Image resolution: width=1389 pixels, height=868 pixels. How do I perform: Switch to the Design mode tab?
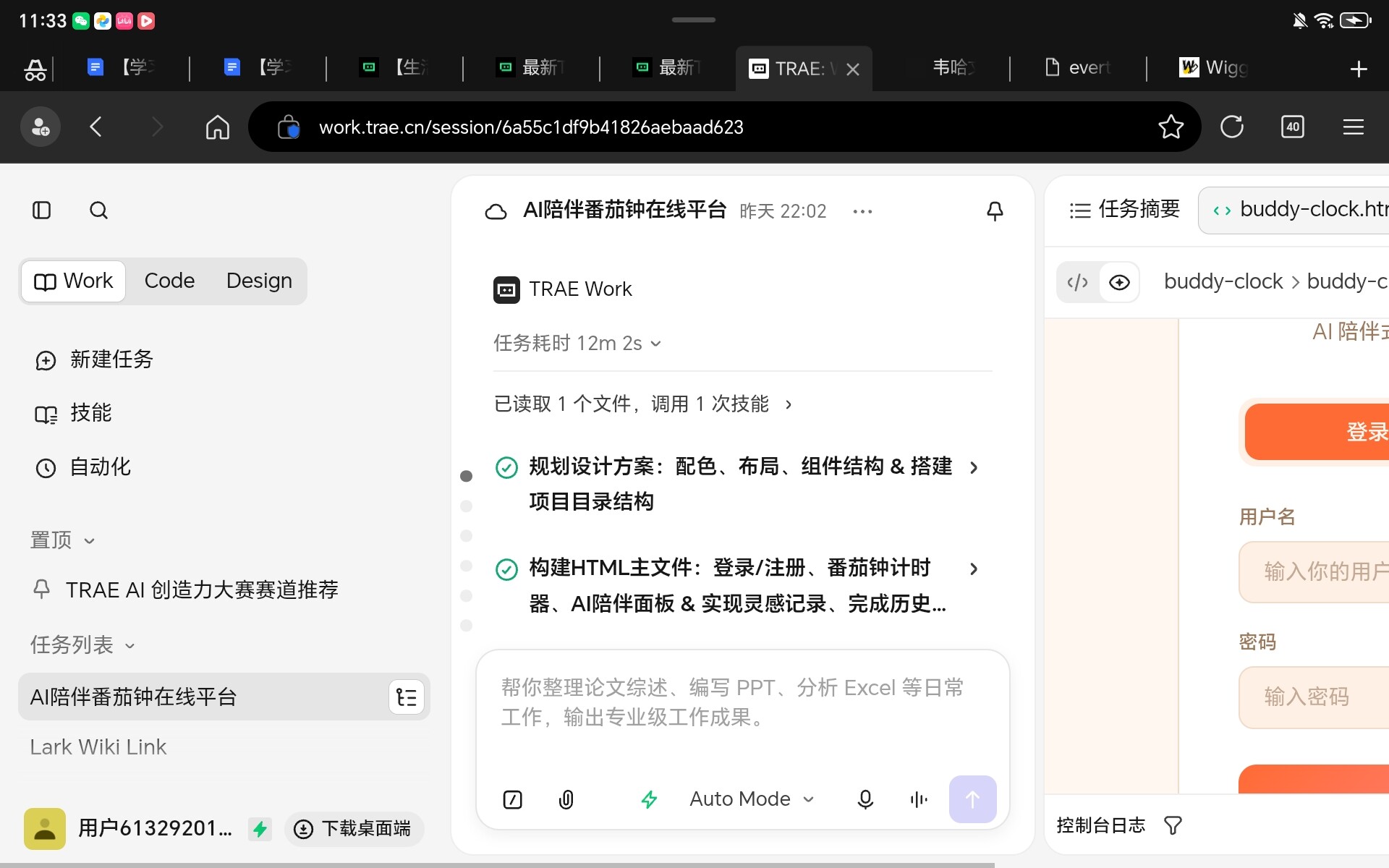[259, 281]
